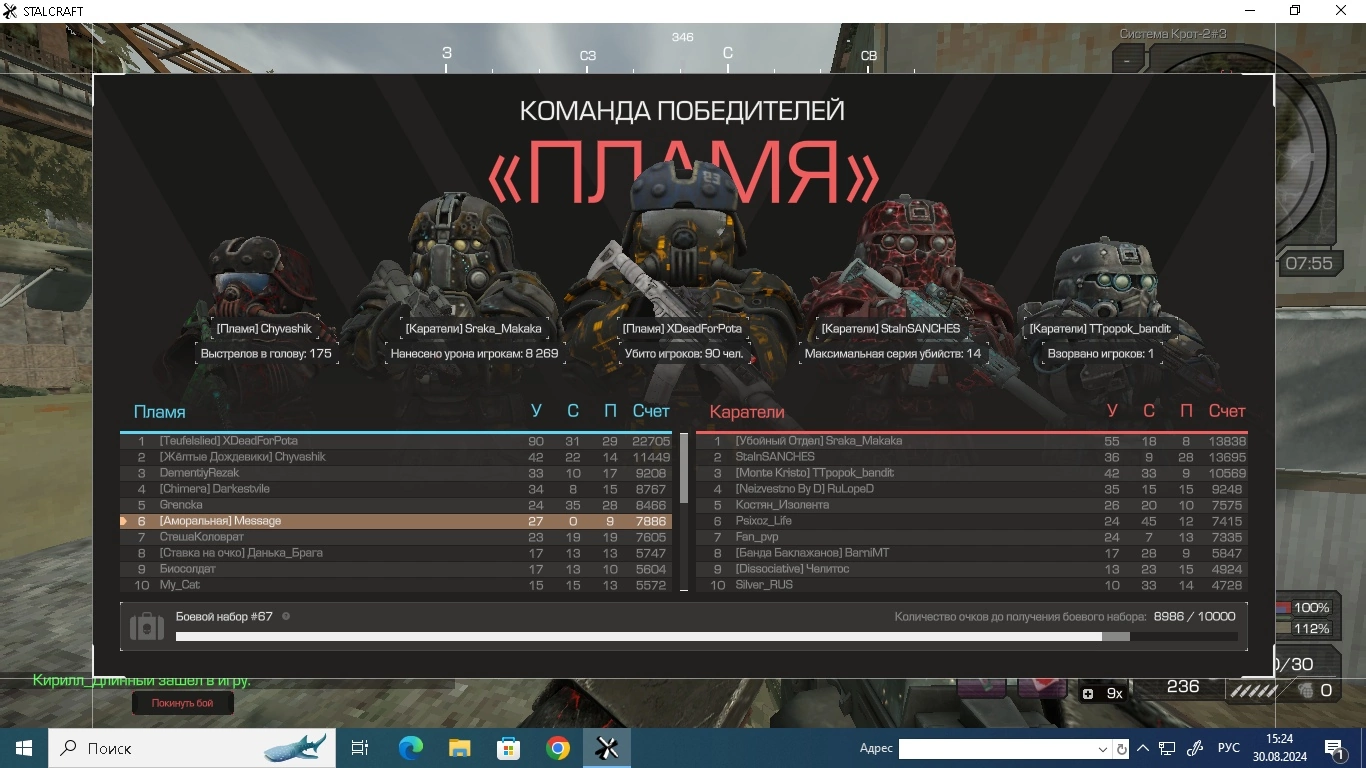Select row Psixoz_Life

tap(972, 521)
